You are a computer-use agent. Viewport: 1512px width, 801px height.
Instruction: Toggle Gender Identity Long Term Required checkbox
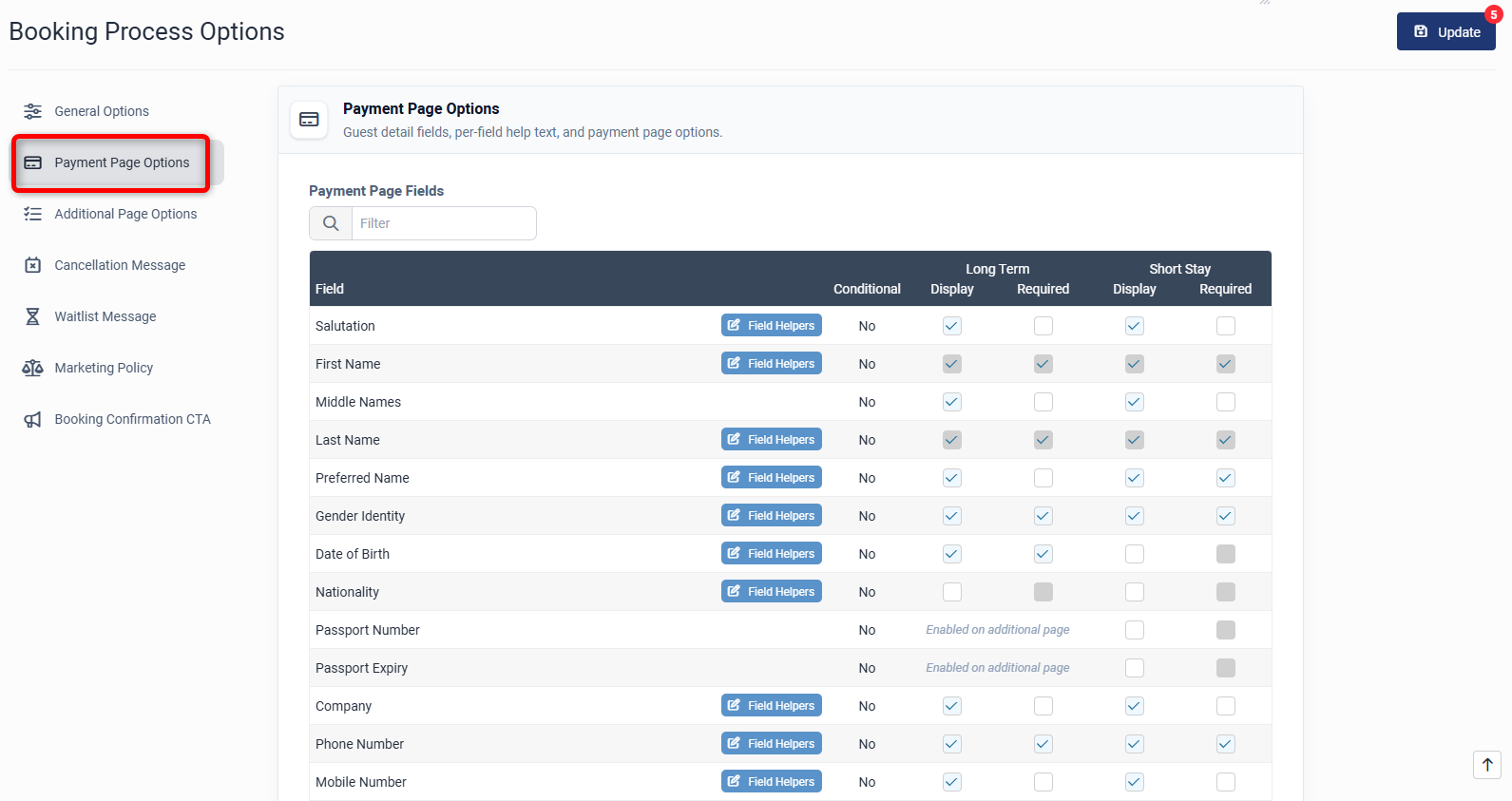(1043, 516)
